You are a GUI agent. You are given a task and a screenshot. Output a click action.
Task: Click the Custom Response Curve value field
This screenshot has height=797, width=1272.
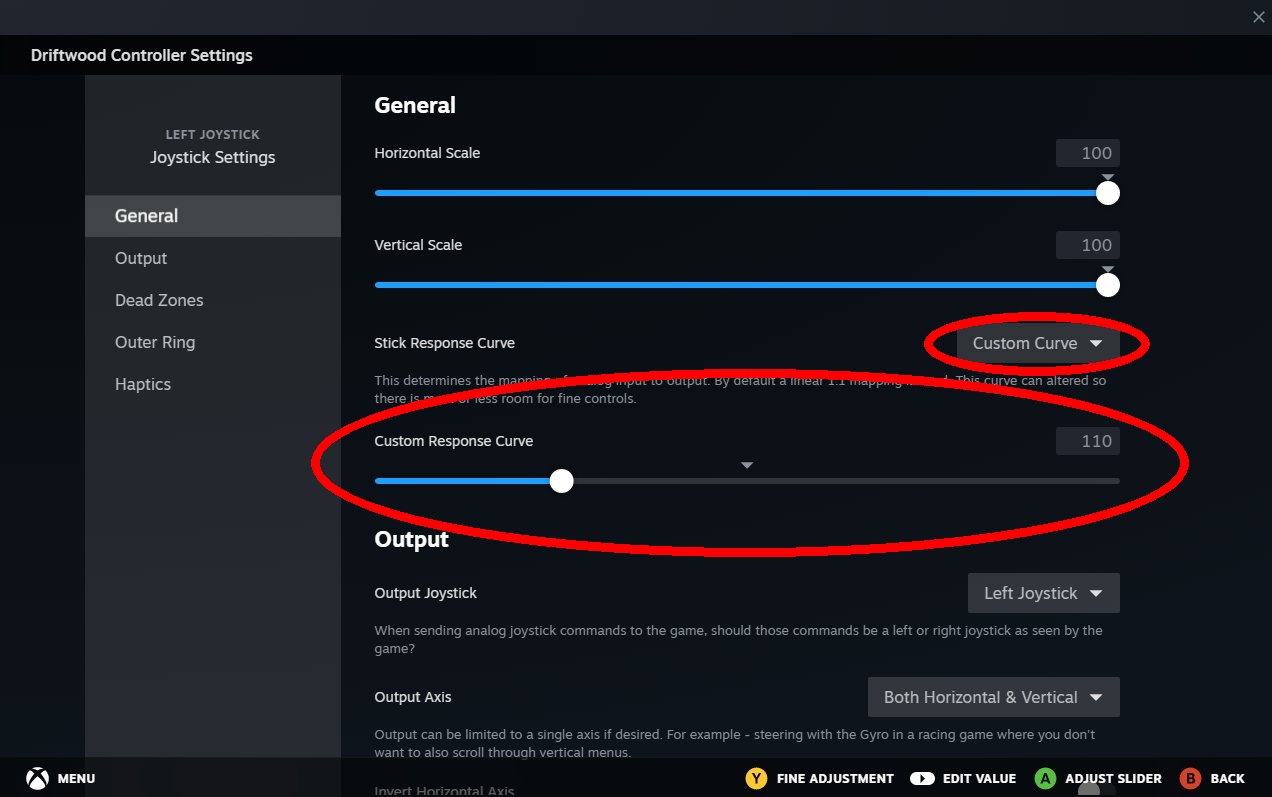pyautogui.click(x=1088, y=441)
